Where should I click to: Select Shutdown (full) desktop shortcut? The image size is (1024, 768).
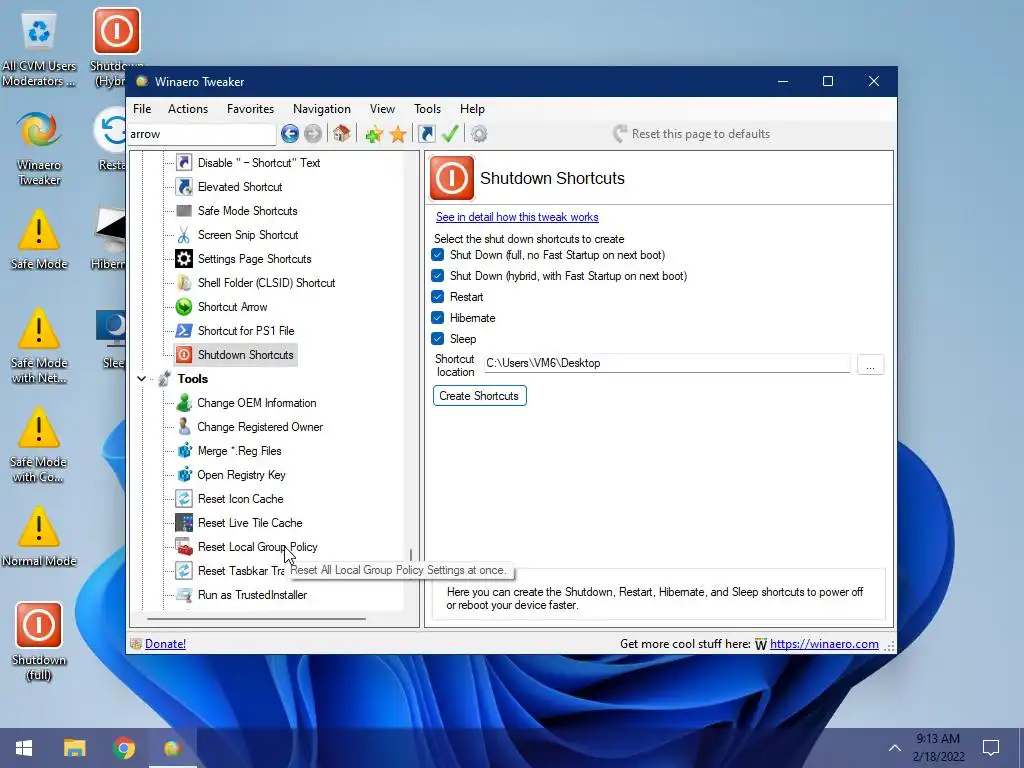(x=39, y=642)
